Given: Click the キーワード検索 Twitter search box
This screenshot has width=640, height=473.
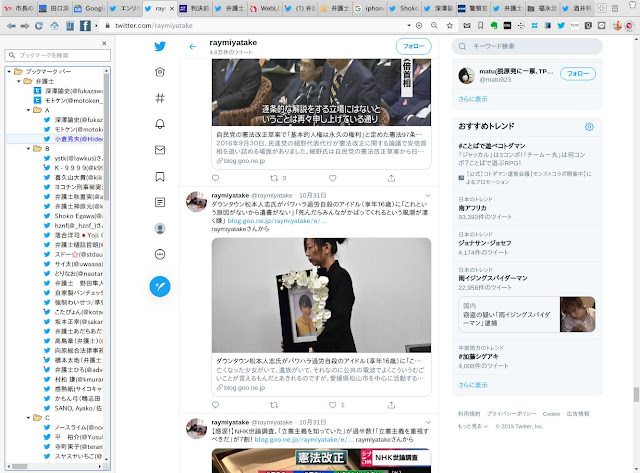Looking at the screenshot, I should point(527,46).
